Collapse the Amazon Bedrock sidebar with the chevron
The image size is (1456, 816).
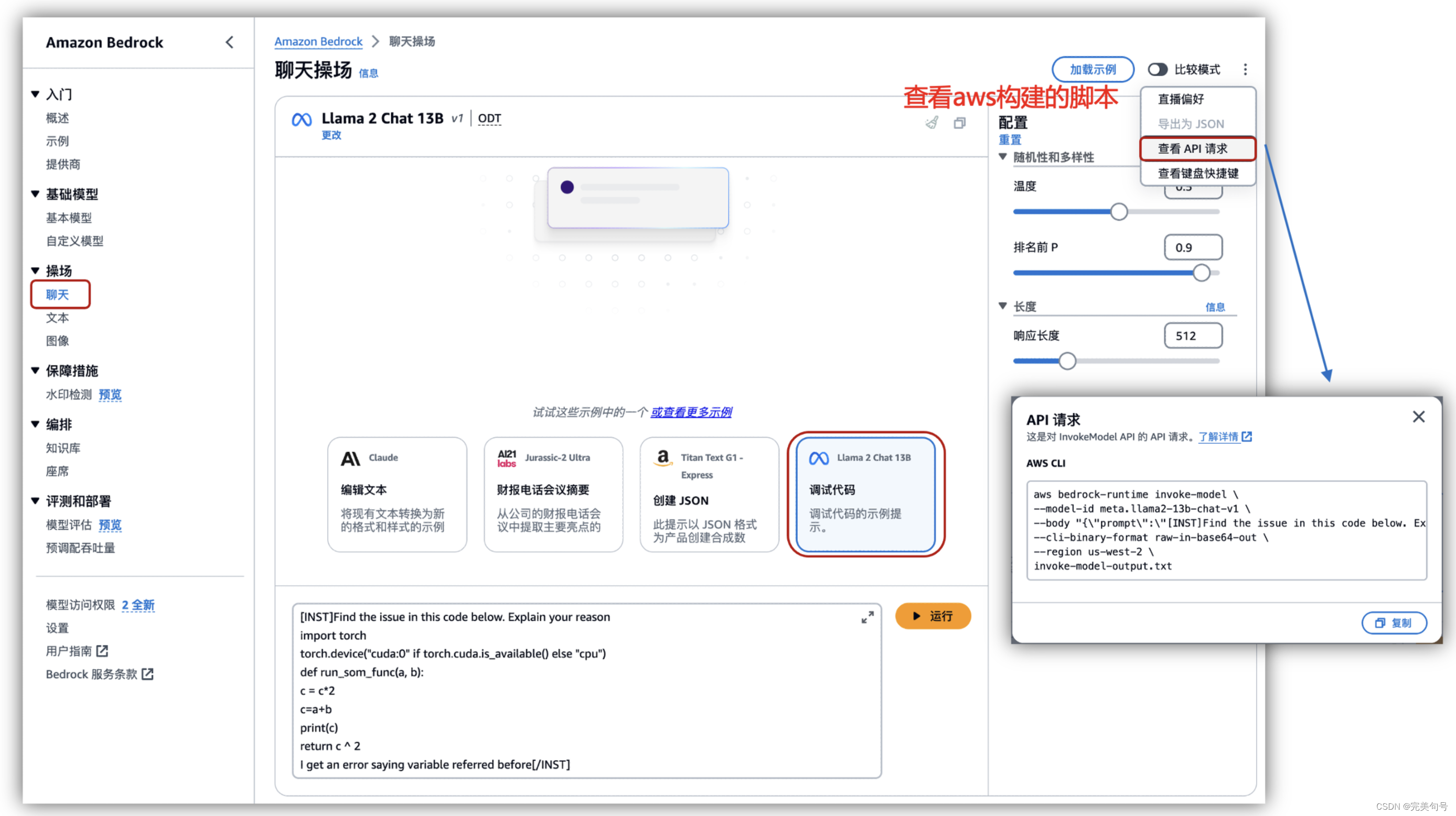(230, 42)
